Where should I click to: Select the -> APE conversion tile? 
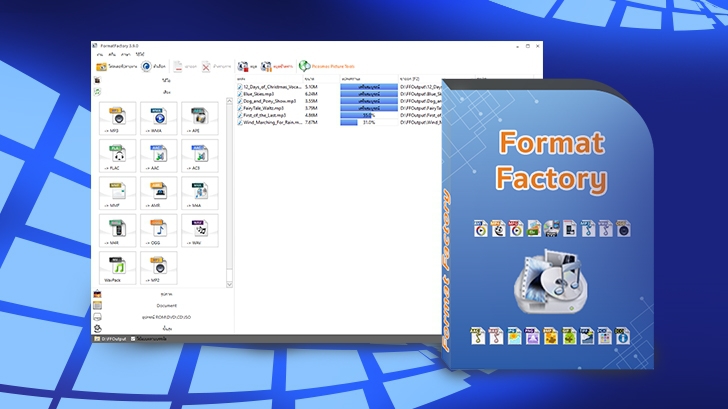click(x=200, y=118)
